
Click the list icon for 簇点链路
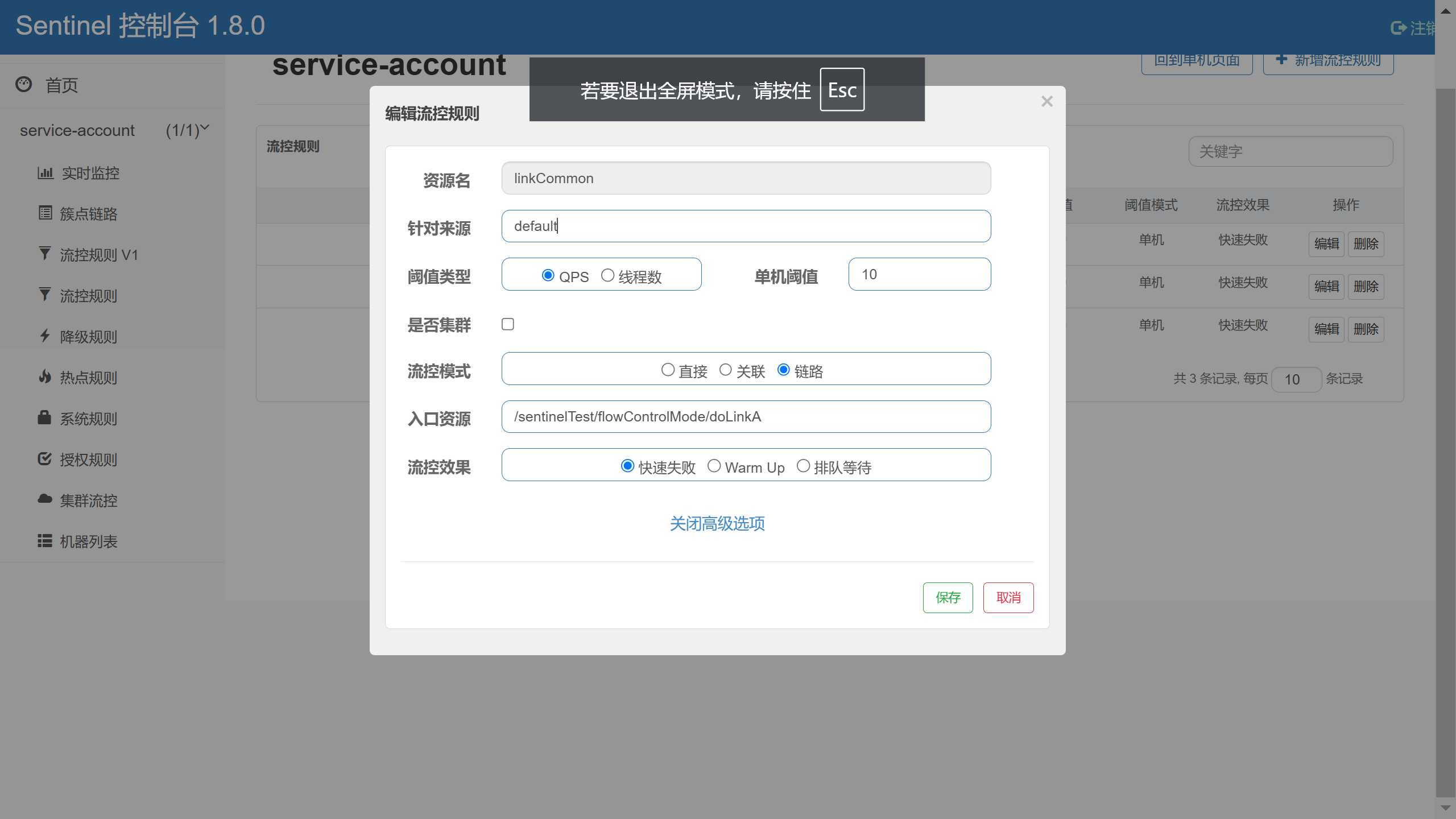click(x=45, y=213)
